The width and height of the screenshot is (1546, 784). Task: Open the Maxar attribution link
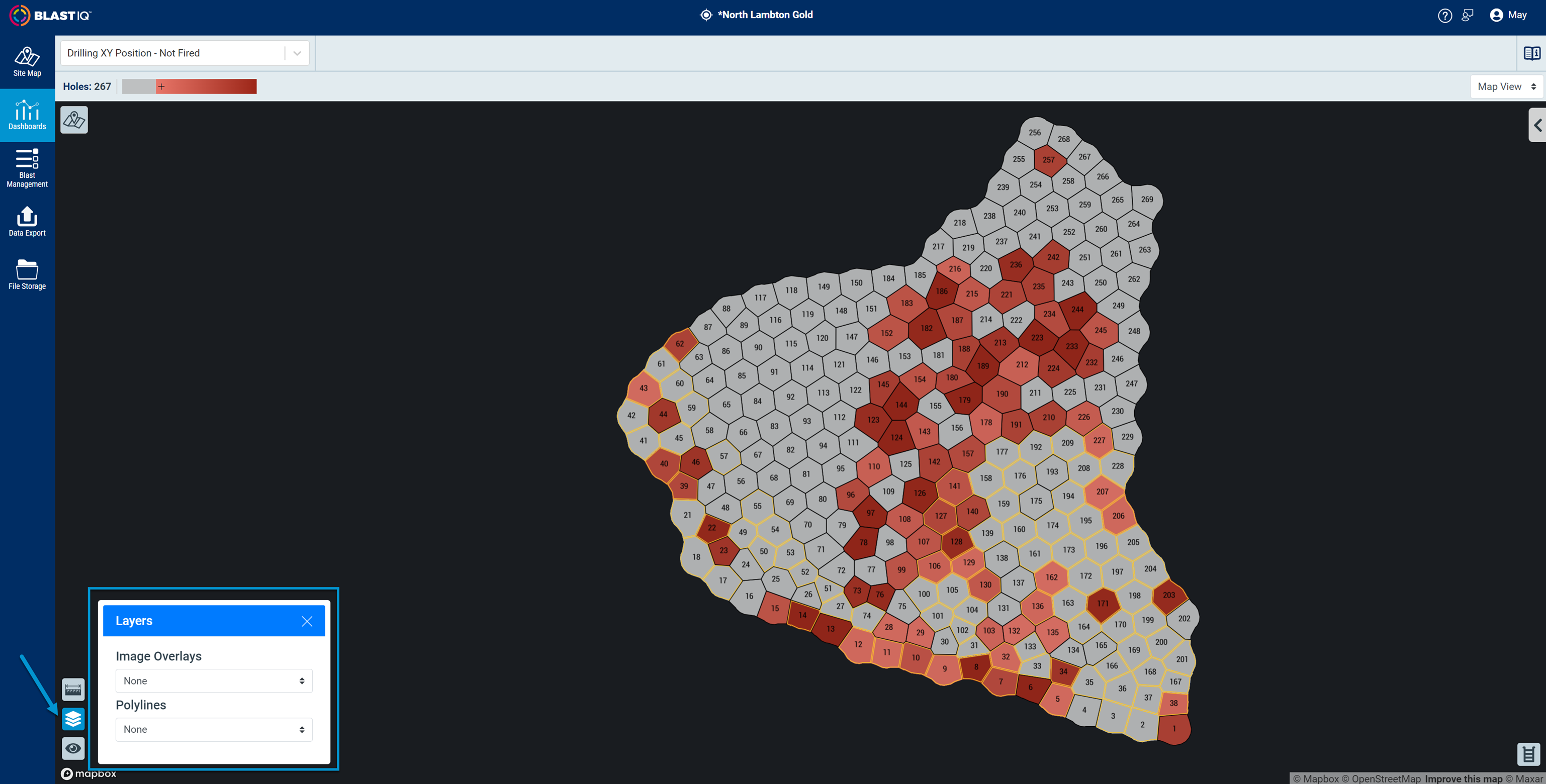1523,778
